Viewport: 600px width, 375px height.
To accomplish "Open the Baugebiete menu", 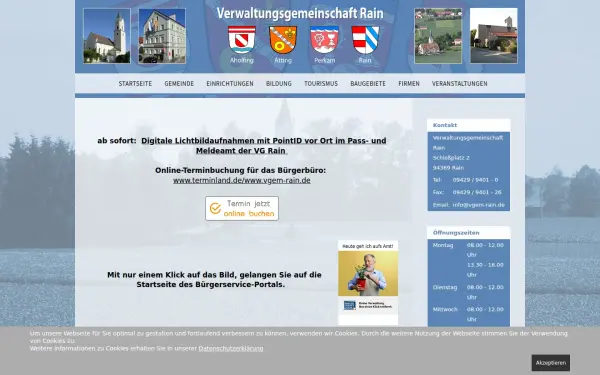I will (368, 83).
